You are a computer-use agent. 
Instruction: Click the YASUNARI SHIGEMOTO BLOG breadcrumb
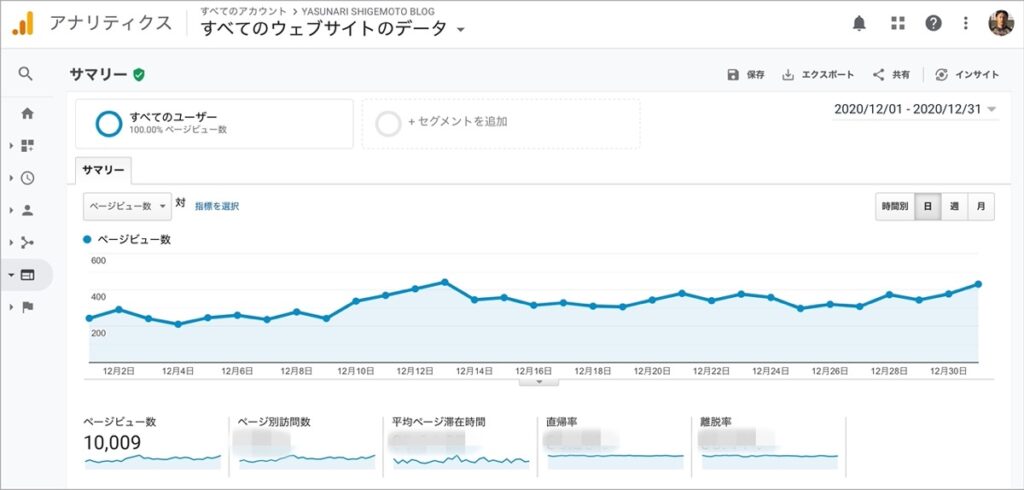368,11
